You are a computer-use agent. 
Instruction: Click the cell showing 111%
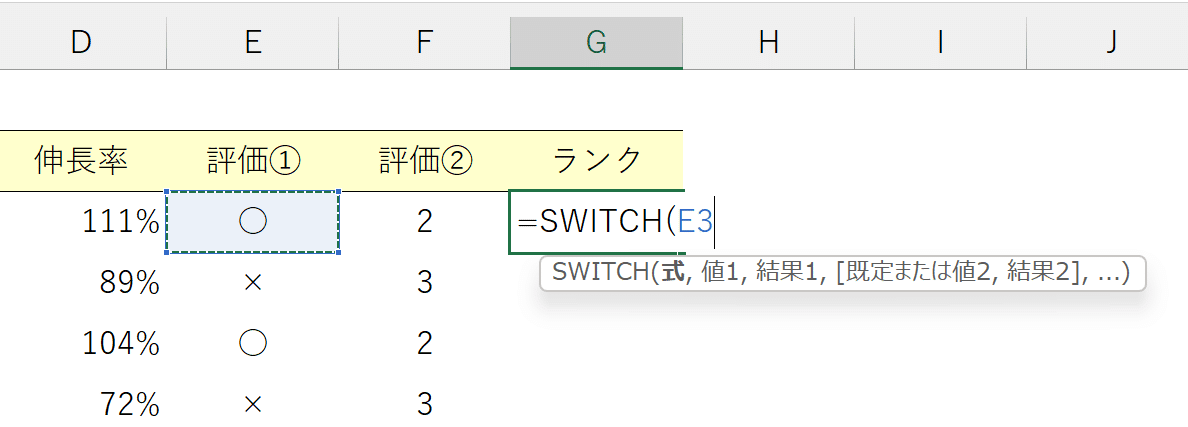(x=82, y=222)
